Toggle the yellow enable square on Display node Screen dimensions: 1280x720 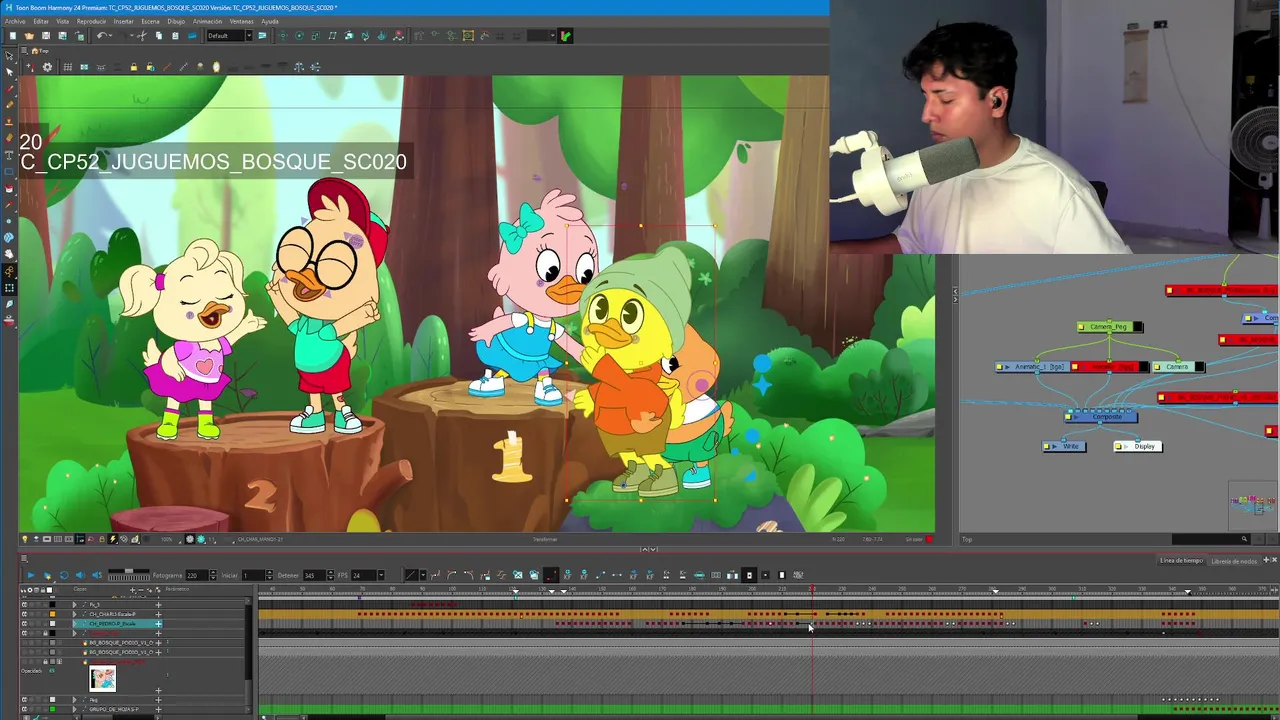click(1118, 446)
